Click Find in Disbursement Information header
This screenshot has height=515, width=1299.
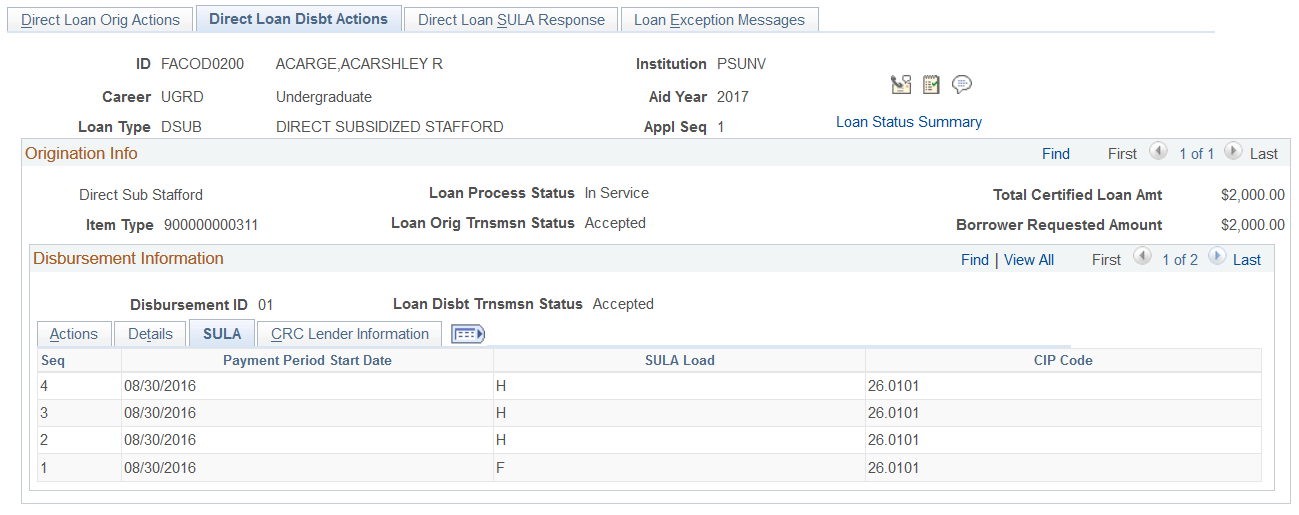point(974,260)
